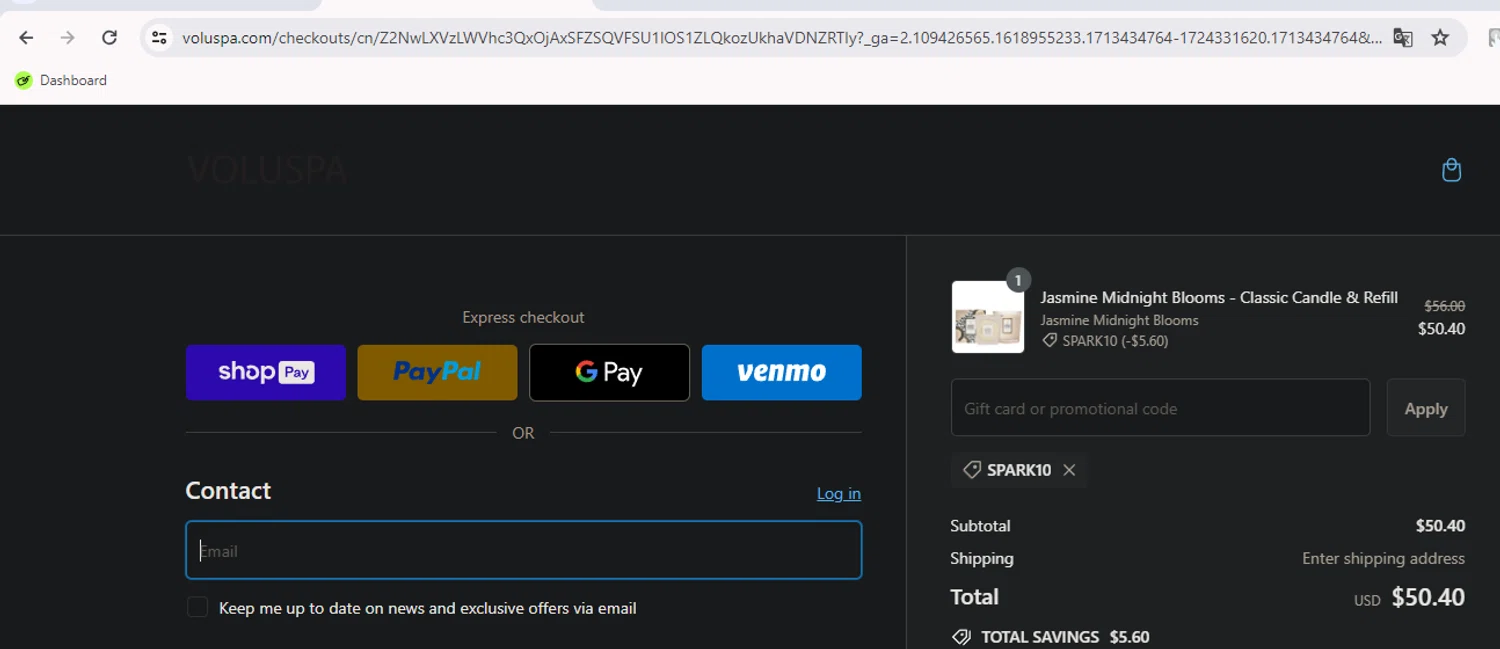Click the Subtotal label
The width and height of the screenshot is (1500, 649).
[x=980, y=525]
